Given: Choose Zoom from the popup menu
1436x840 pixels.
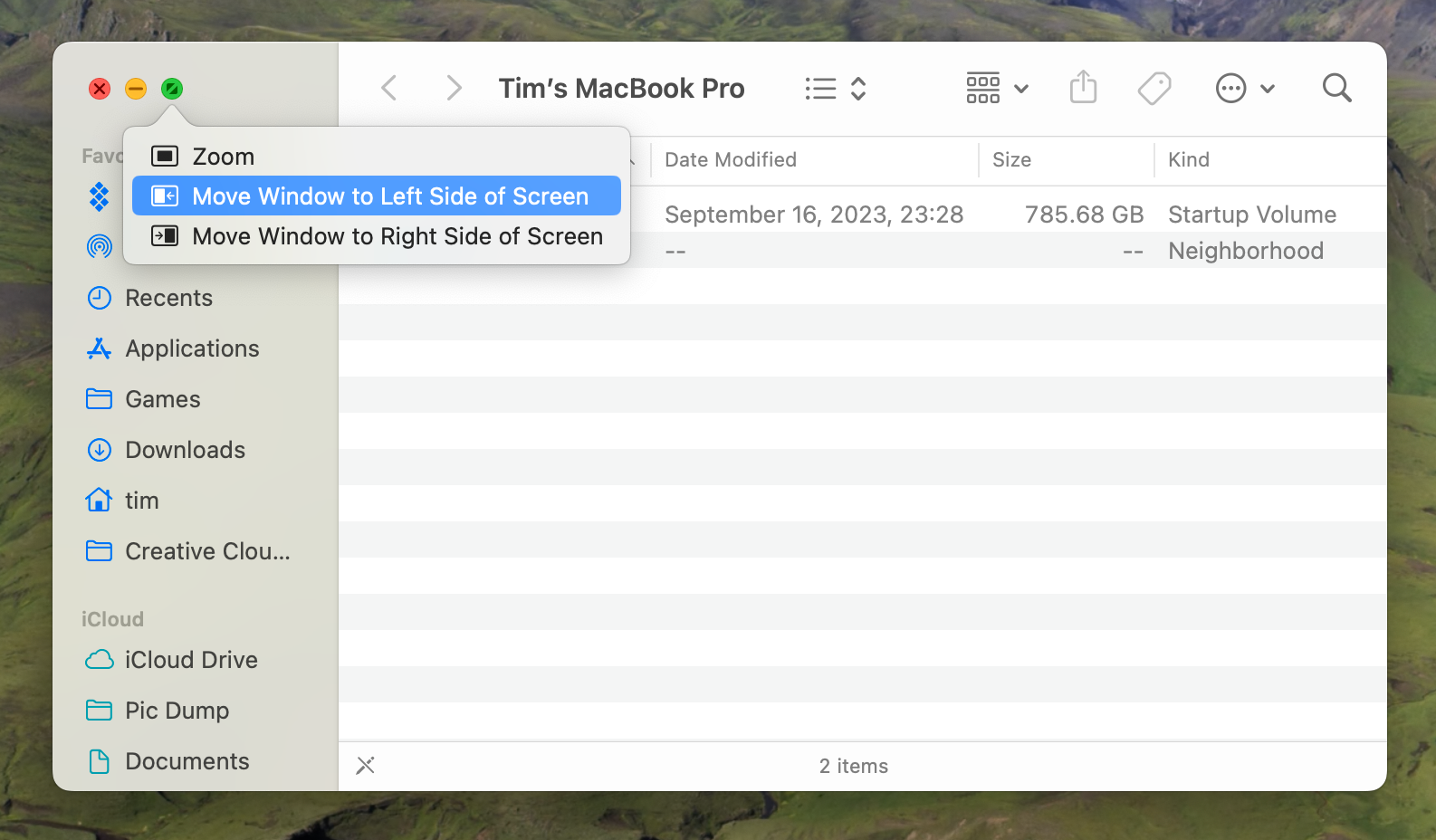Looking at the screenshot, I should (223, 157).
